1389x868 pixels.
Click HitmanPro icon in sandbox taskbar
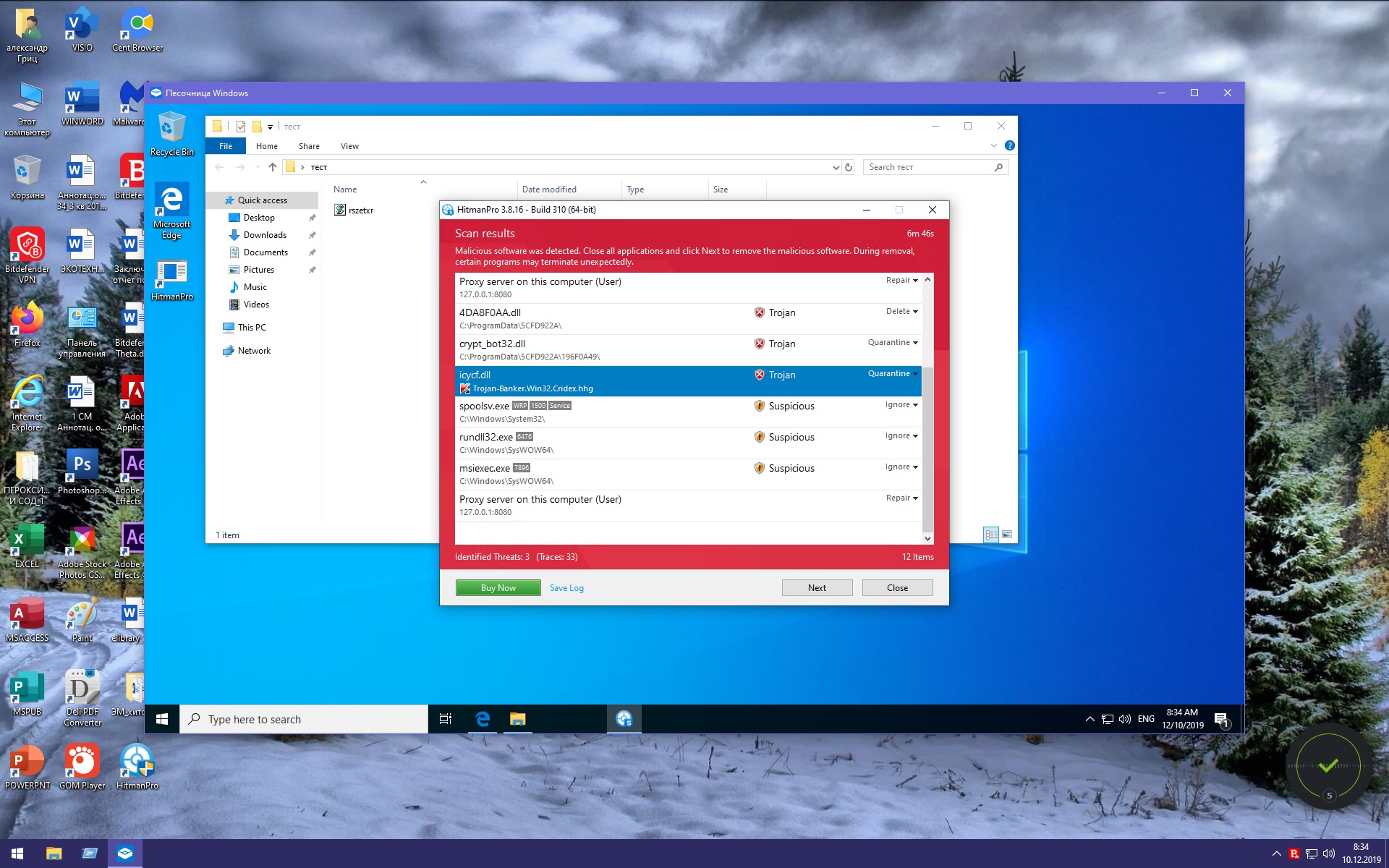pyautogui.click(x=624, y=719)
